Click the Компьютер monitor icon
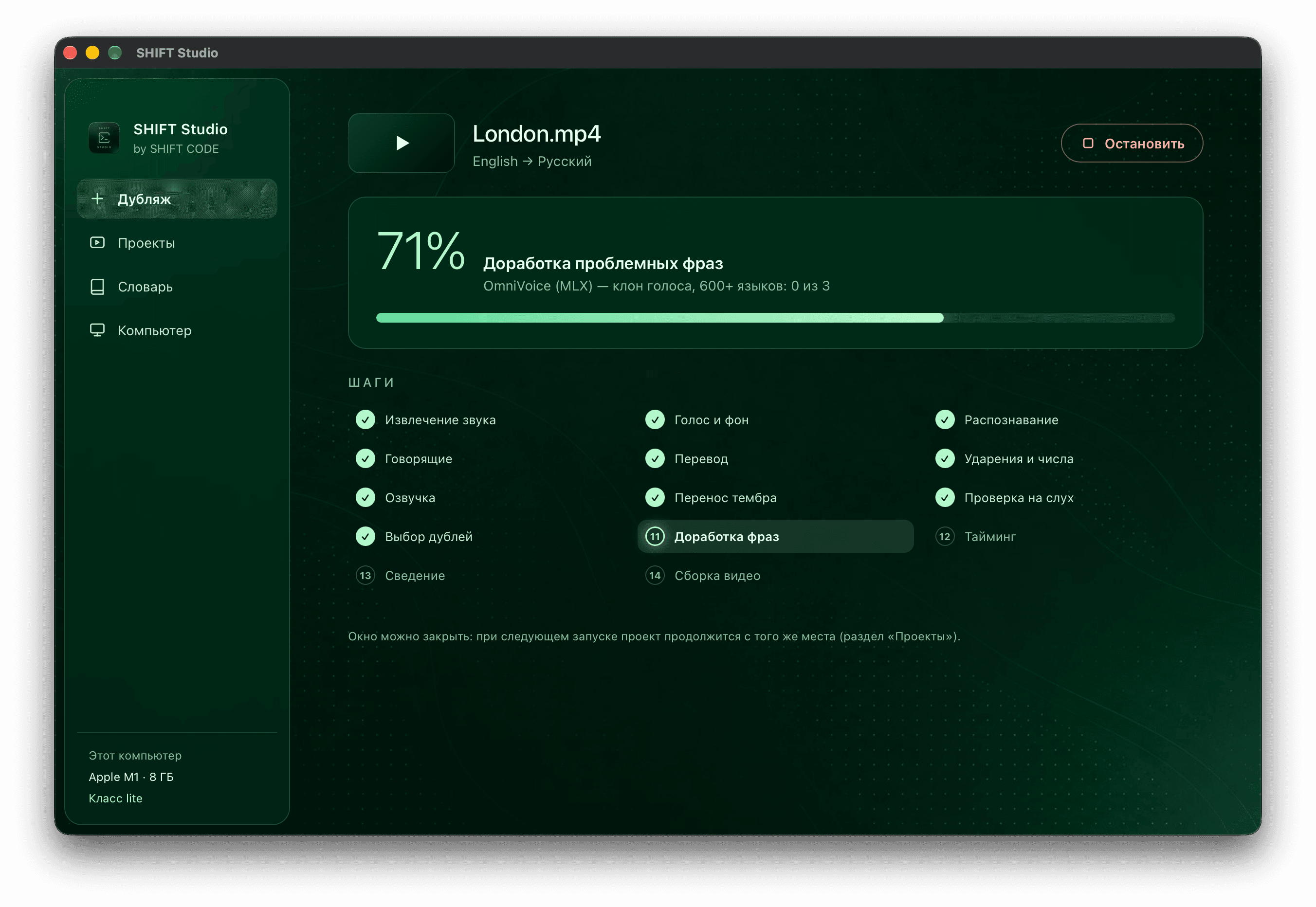The height and width of the screenshot is (907, 1316). click(97, 330)
